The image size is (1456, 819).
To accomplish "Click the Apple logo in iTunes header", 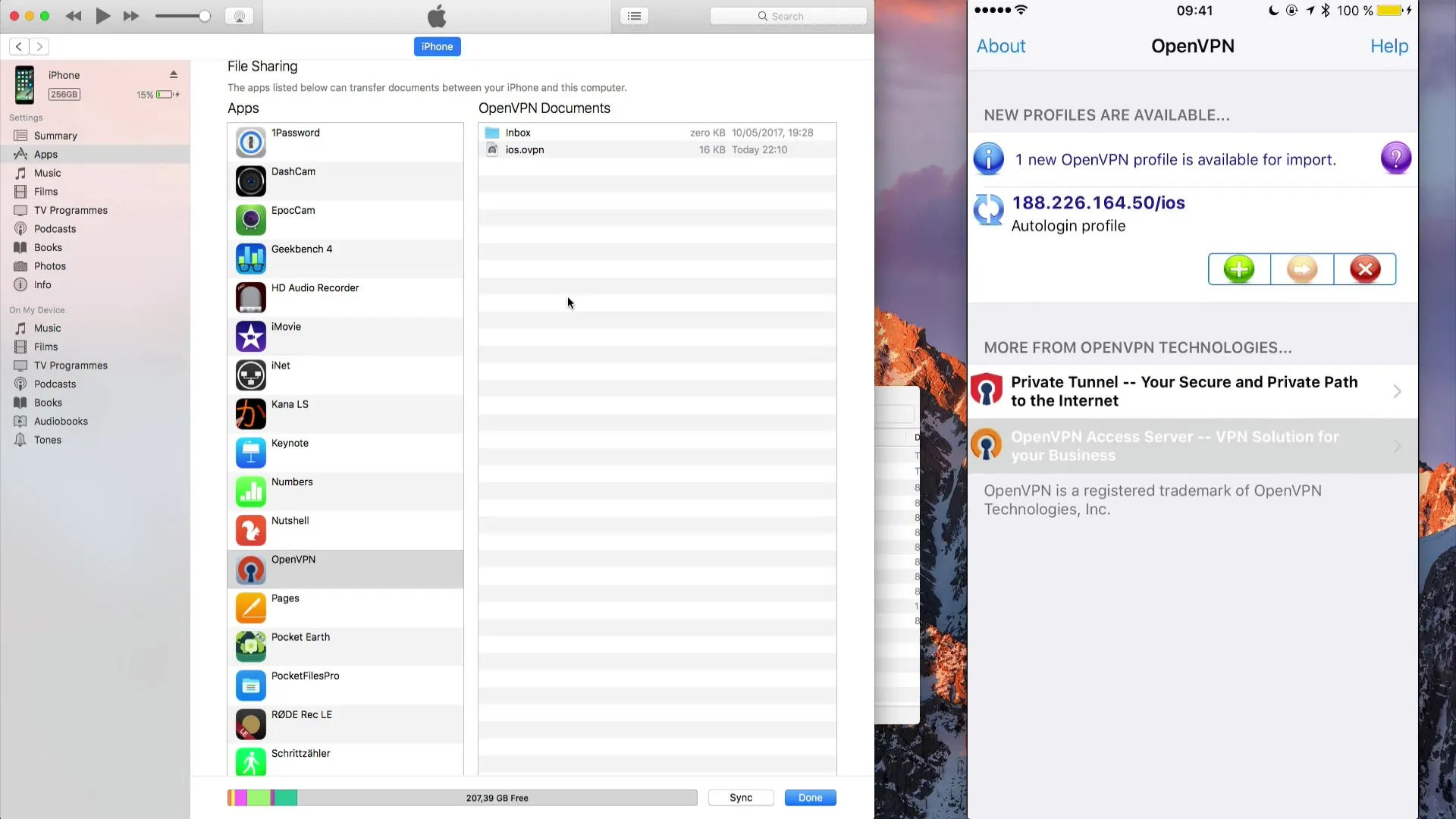I will (437, 16).
